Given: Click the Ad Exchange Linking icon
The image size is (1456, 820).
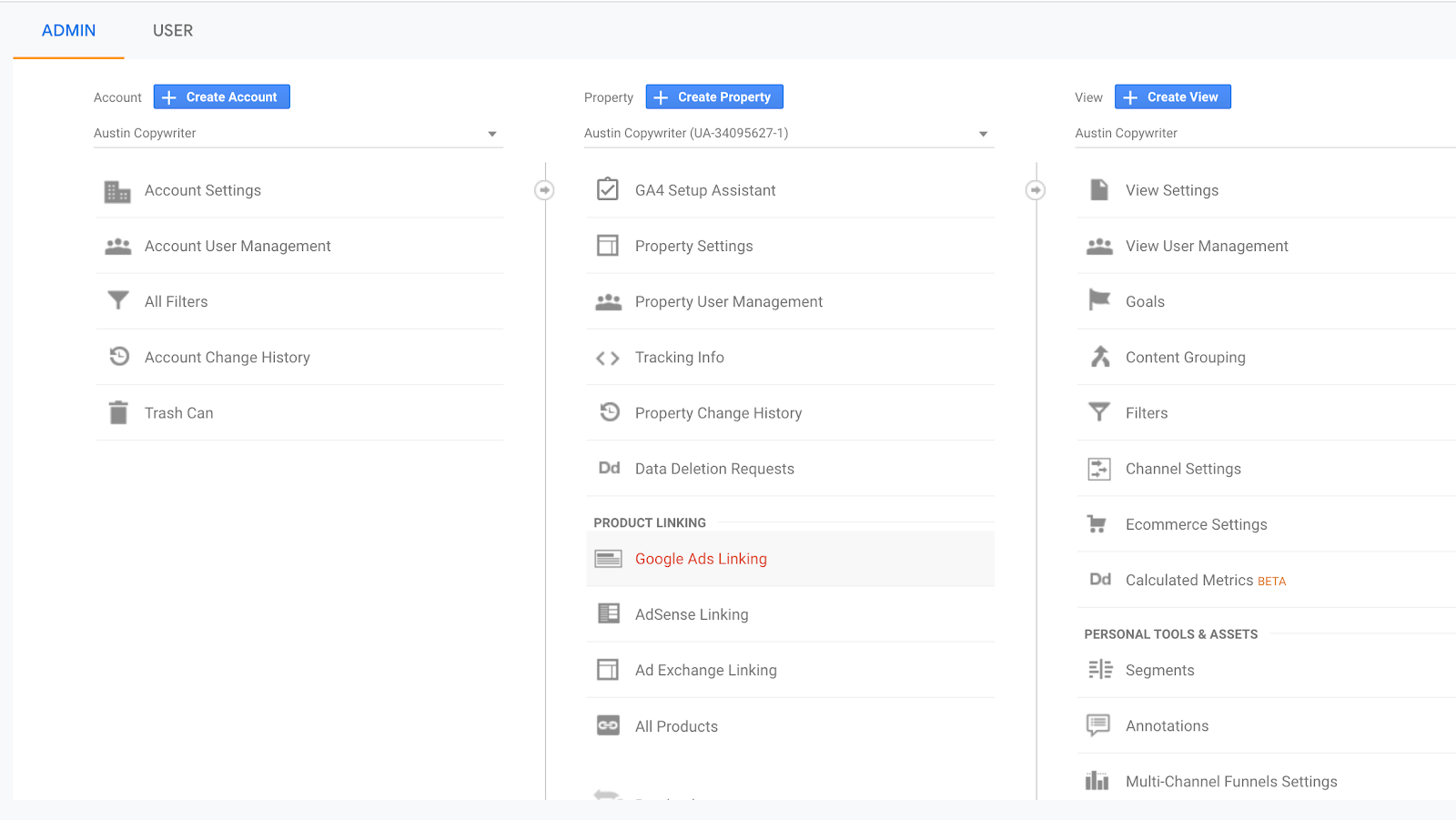Looking at the screenshot, I should [608, 670].
